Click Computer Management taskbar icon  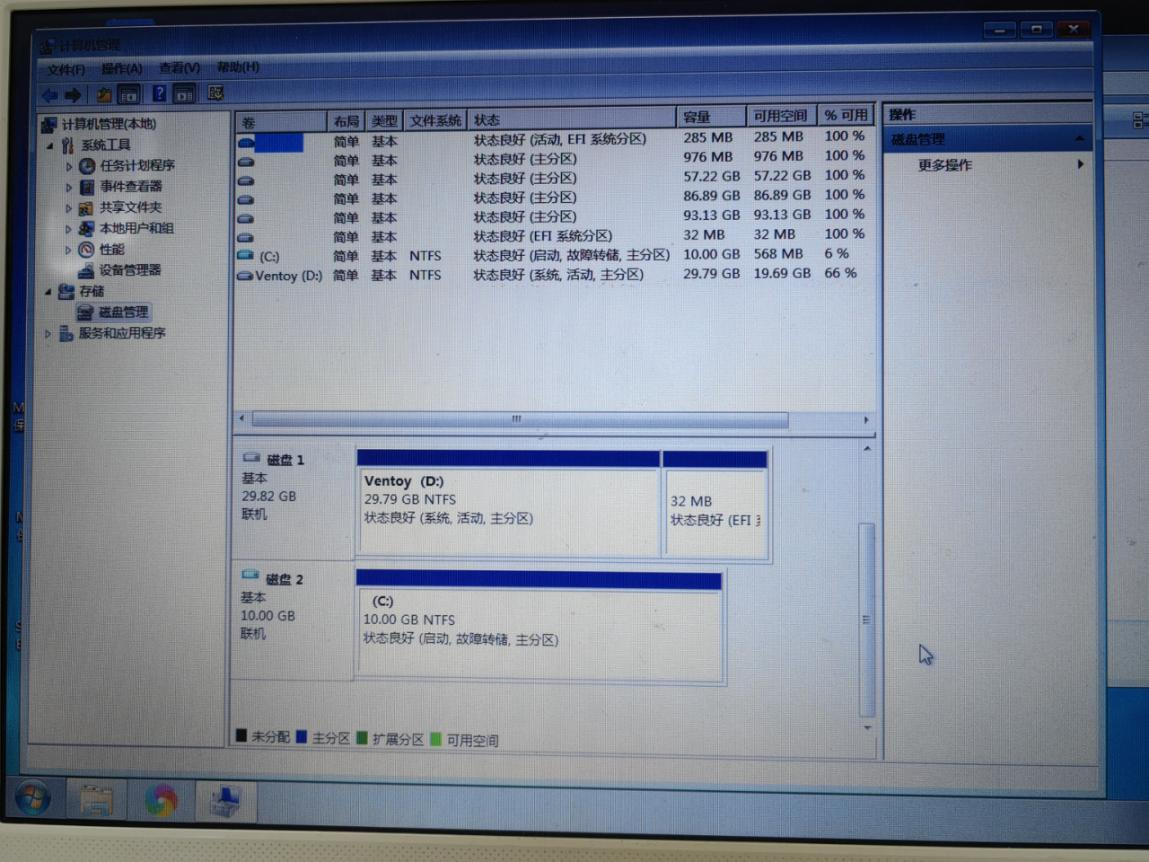coord(225,800)
